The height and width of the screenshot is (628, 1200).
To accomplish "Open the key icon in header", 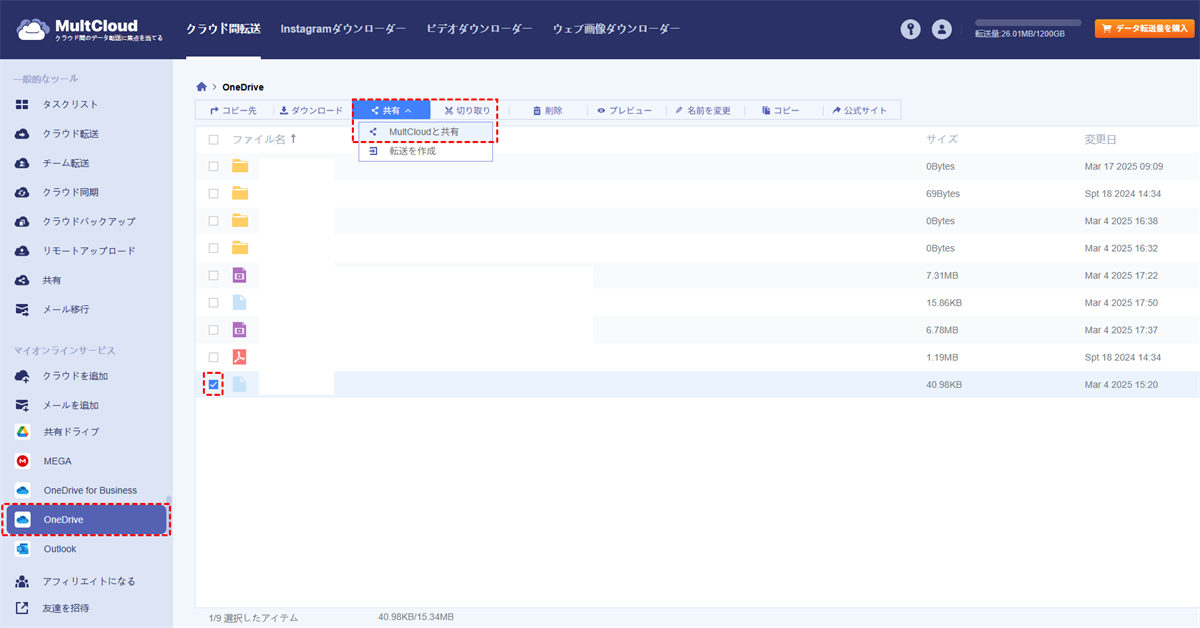I will coord(910,29).
